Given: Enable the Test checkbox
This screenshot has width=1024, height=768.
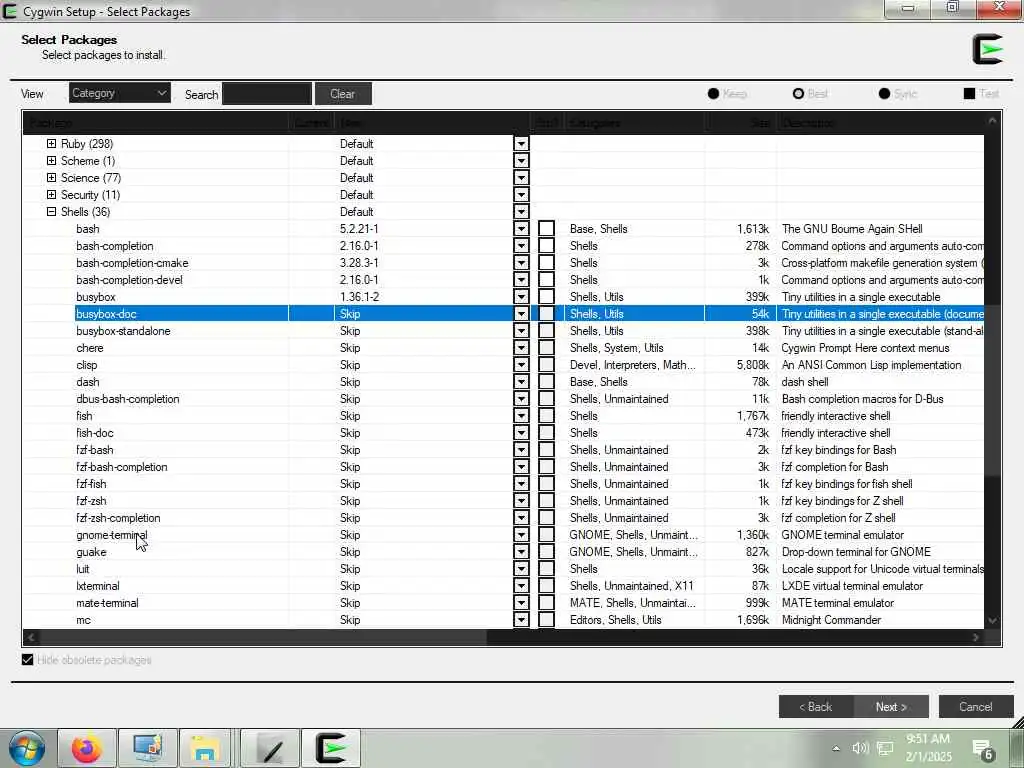Looking at the screenshot, I should point(969,94).
